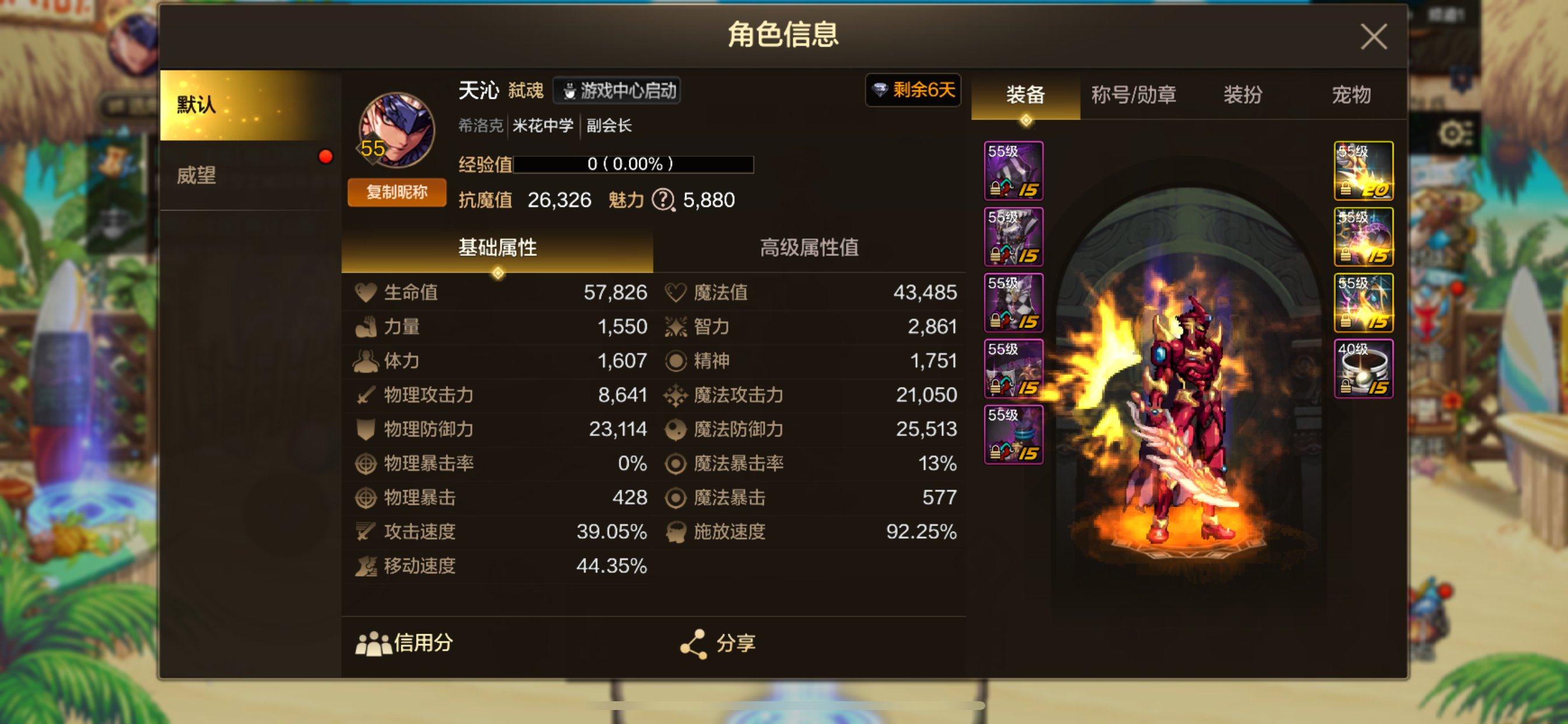Open the level 40 ring equipment slot

pos(1363,368)
